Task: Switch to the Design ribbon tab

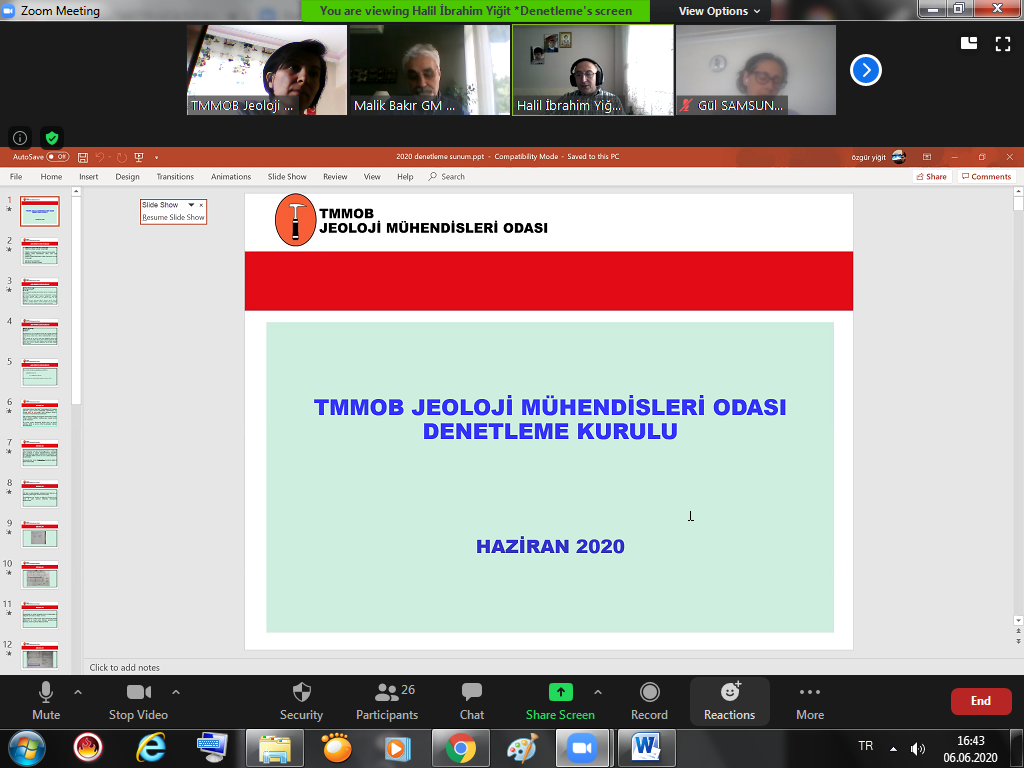Action: (x=127, y=177)
